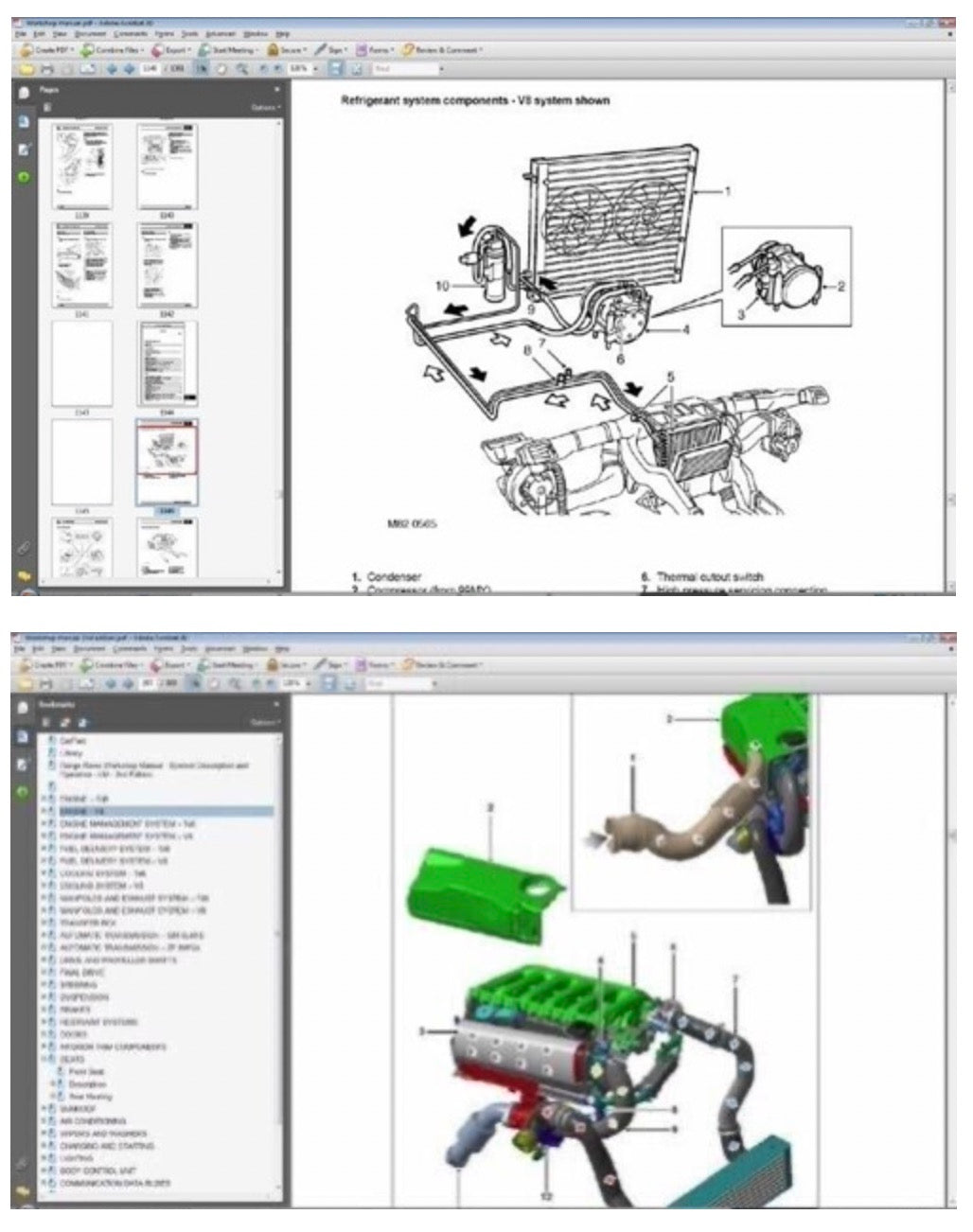Click Create PDF in top Acrobat window

coord(47,50)
